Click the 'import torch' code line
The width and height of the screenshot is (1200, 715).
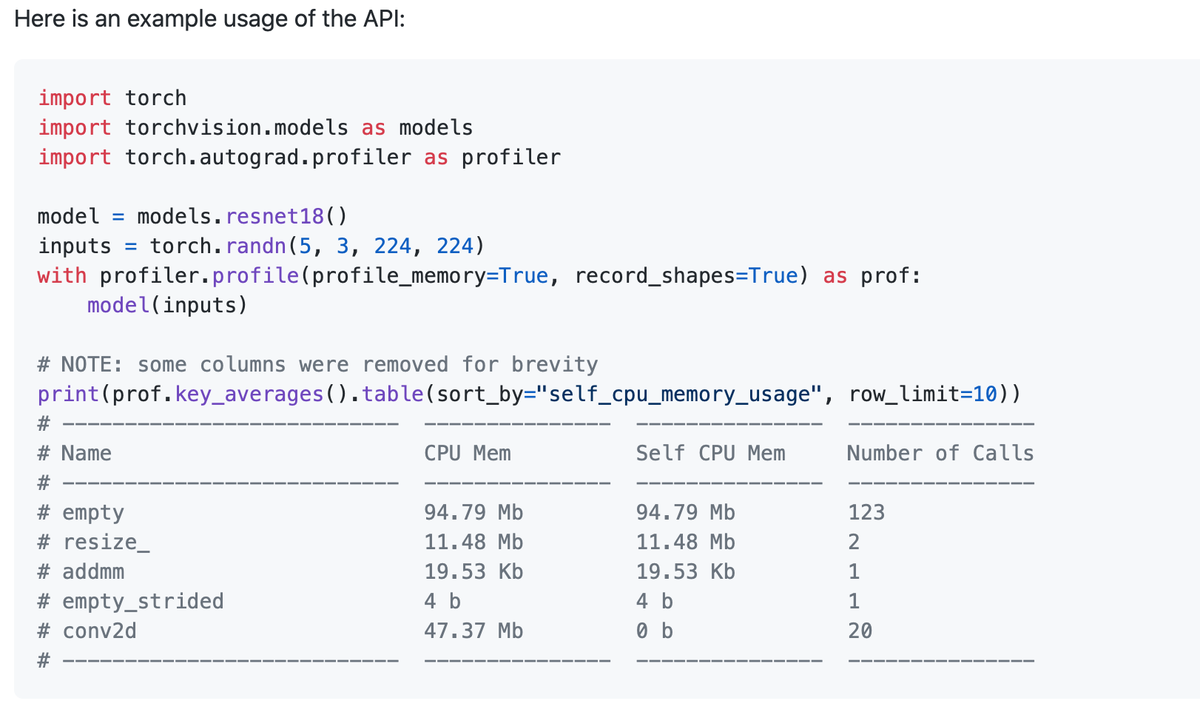pos(112,98)
